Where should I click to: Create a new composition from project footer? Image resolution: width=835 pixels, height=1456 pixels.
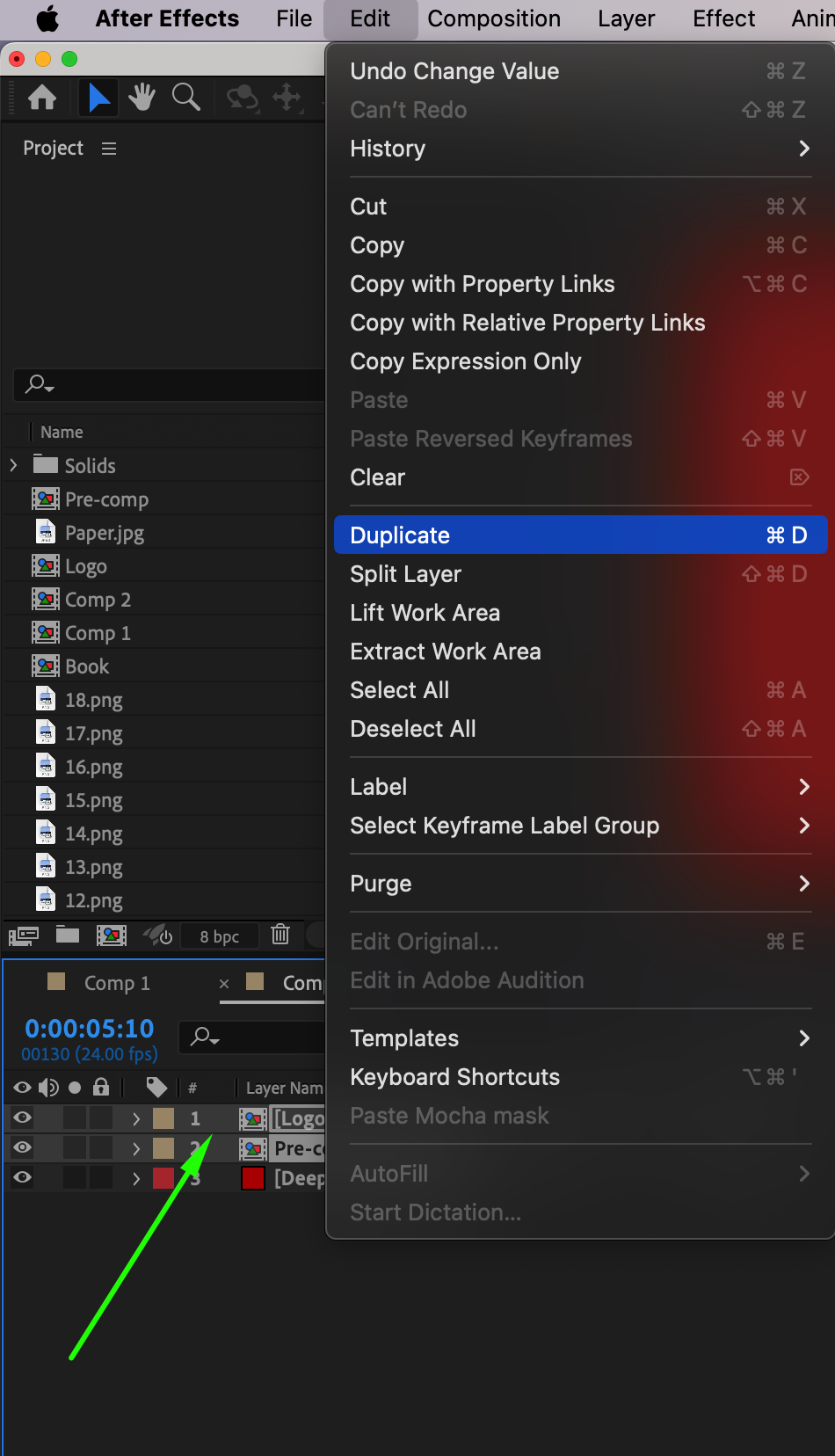click(112, 935)
